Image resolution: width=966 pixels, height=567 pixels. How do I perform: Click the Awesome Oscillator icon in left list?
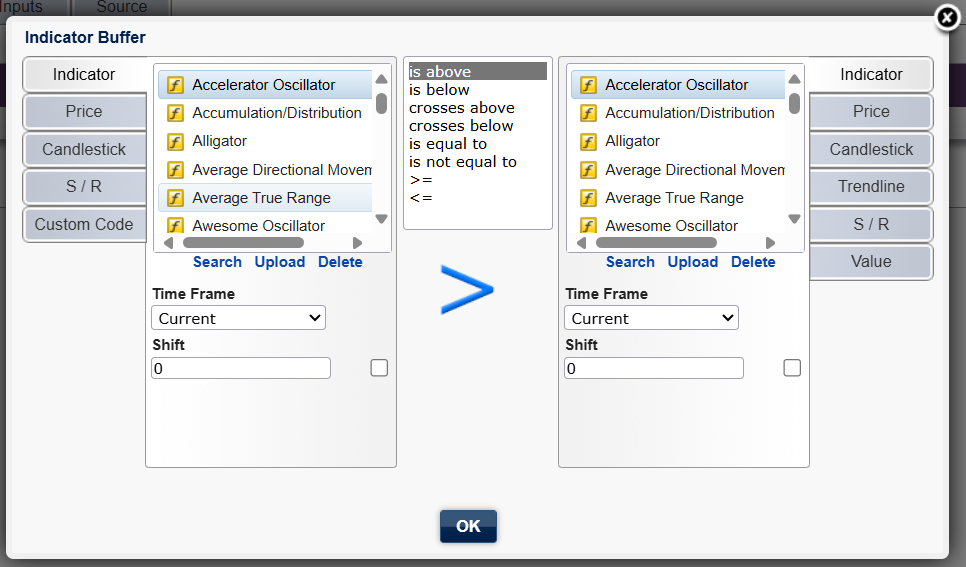(175, 226)
